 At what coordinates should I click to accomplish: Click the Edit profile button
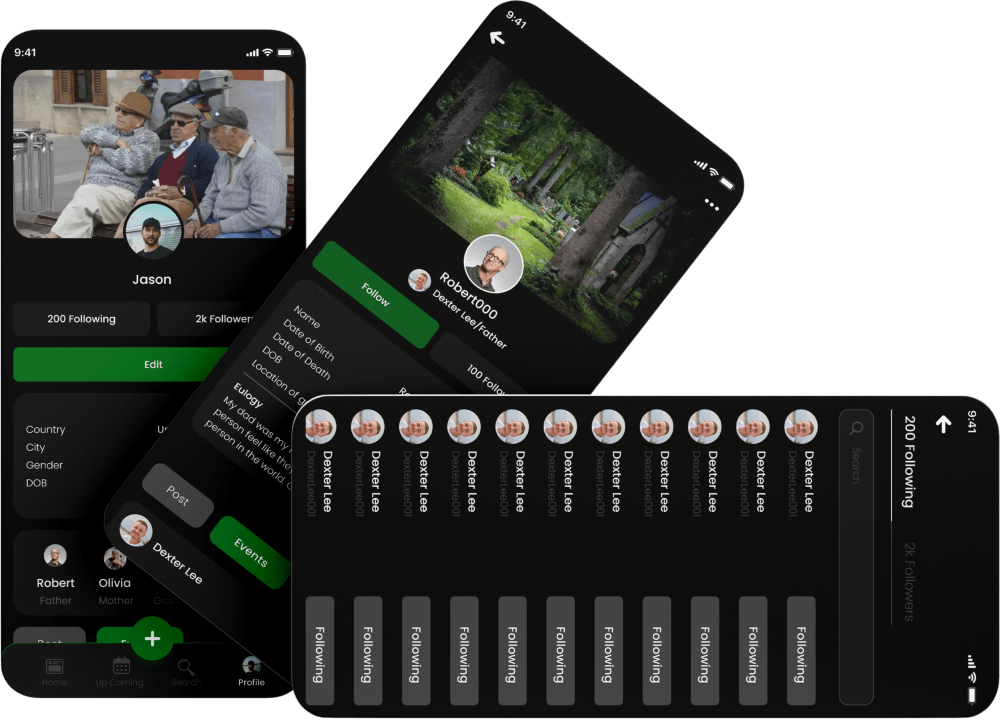pos(152,365)
